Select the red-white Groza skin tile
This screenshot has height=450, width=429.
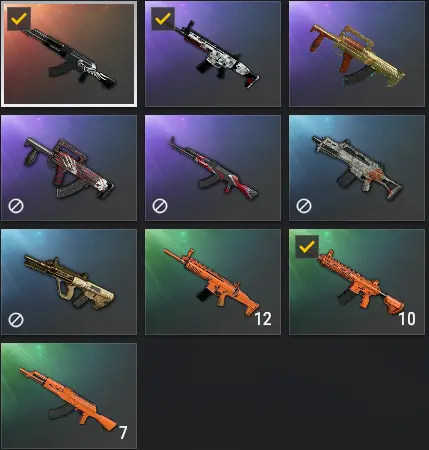tap(69, 168)
